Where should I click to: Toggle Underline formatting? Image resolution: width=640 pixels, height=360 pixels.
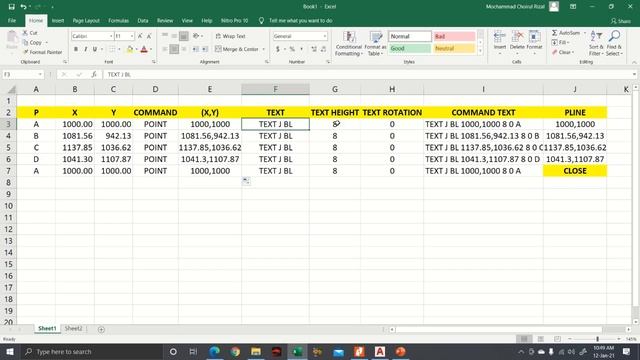coord(95,49)
